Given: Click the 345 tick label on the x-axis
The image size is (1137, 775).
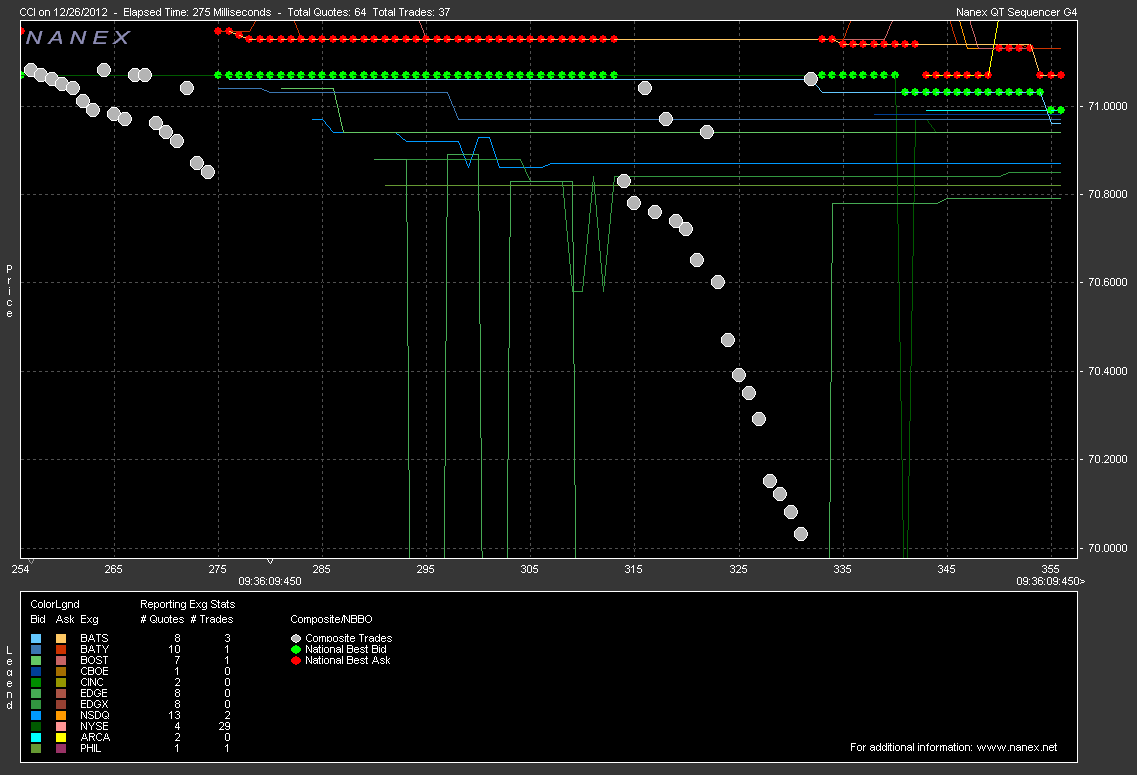Looking at the screenshot, I should tap(946, 570).
